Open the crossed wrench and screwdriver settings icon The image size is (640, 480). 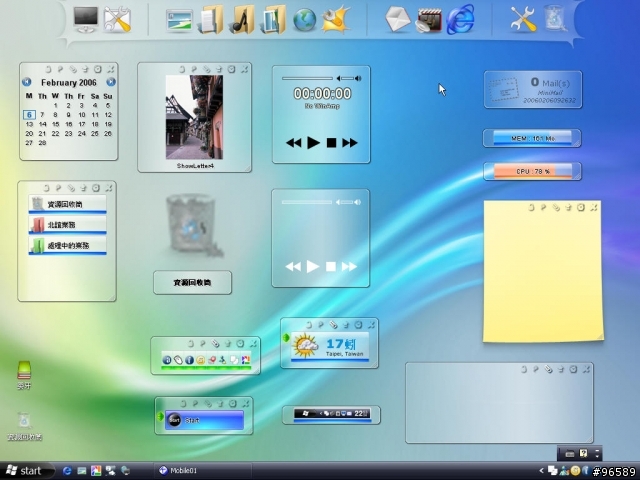[x=523, y=19]
